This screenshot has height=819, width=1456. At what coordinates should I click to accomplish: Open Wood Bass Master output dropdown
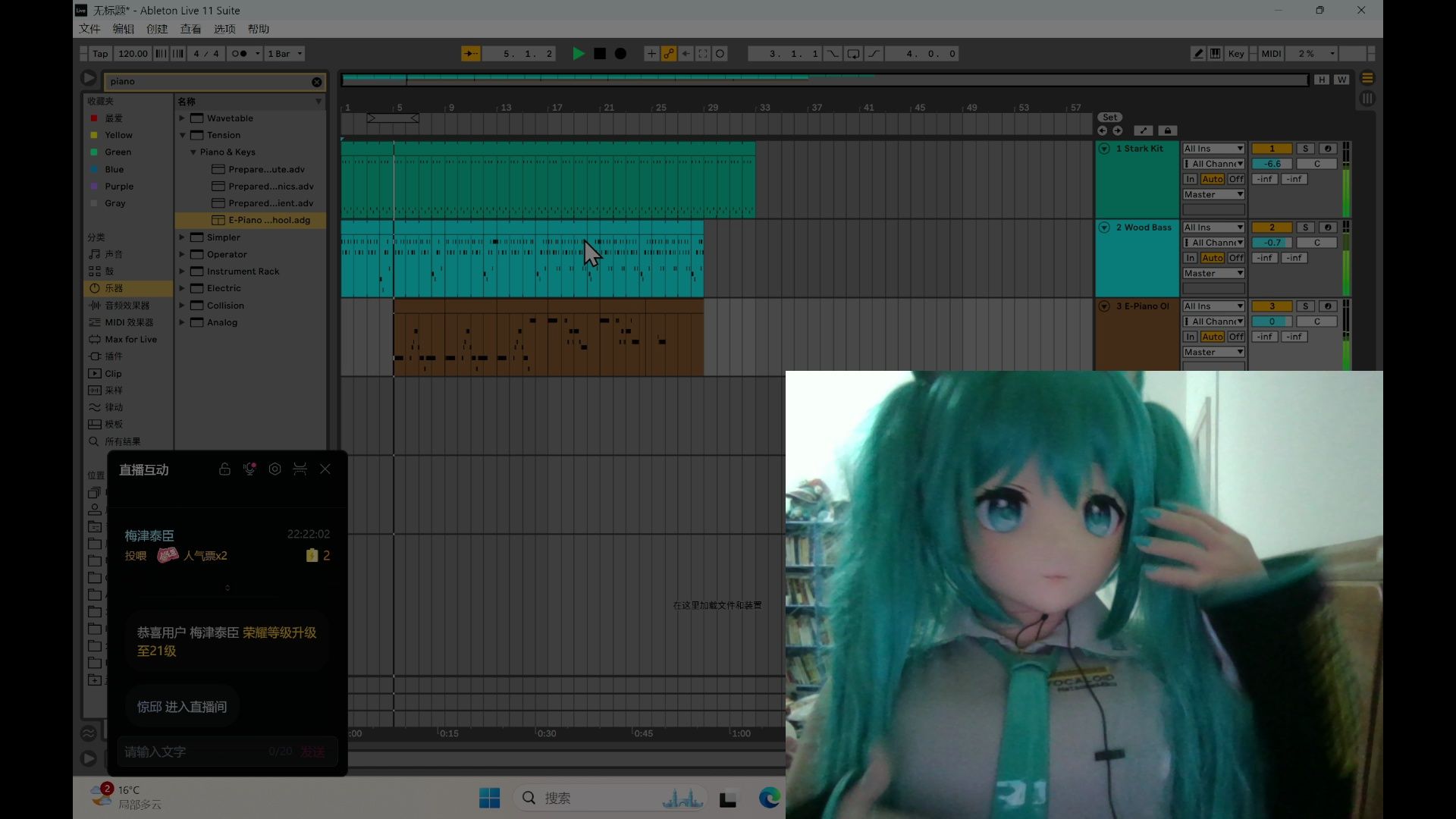1213,274
